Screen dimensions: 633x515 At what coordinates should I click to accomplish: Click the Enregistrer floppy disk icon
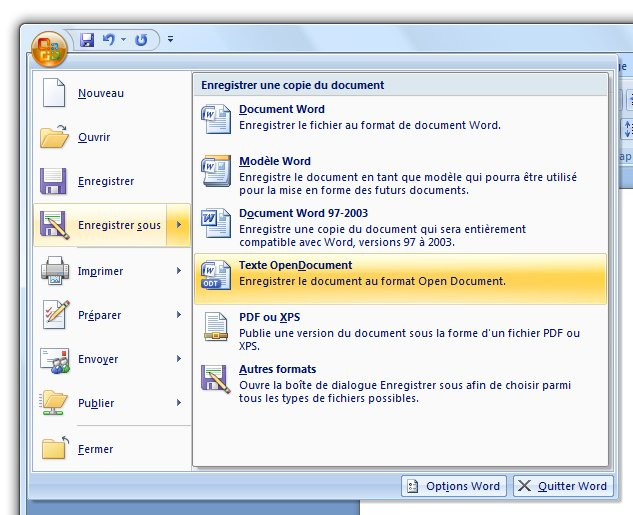(x=54, y=181)
